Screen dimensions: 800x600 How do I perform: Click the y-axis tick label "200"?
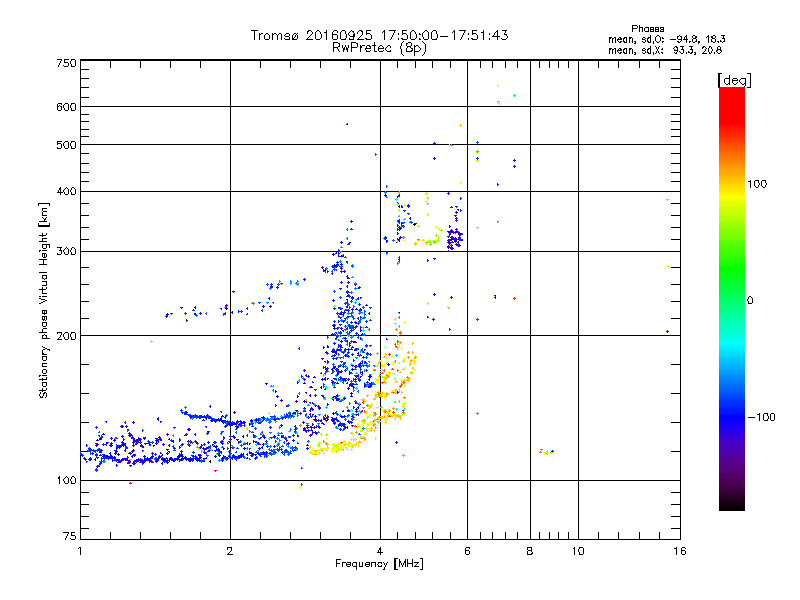click(67, 336)
